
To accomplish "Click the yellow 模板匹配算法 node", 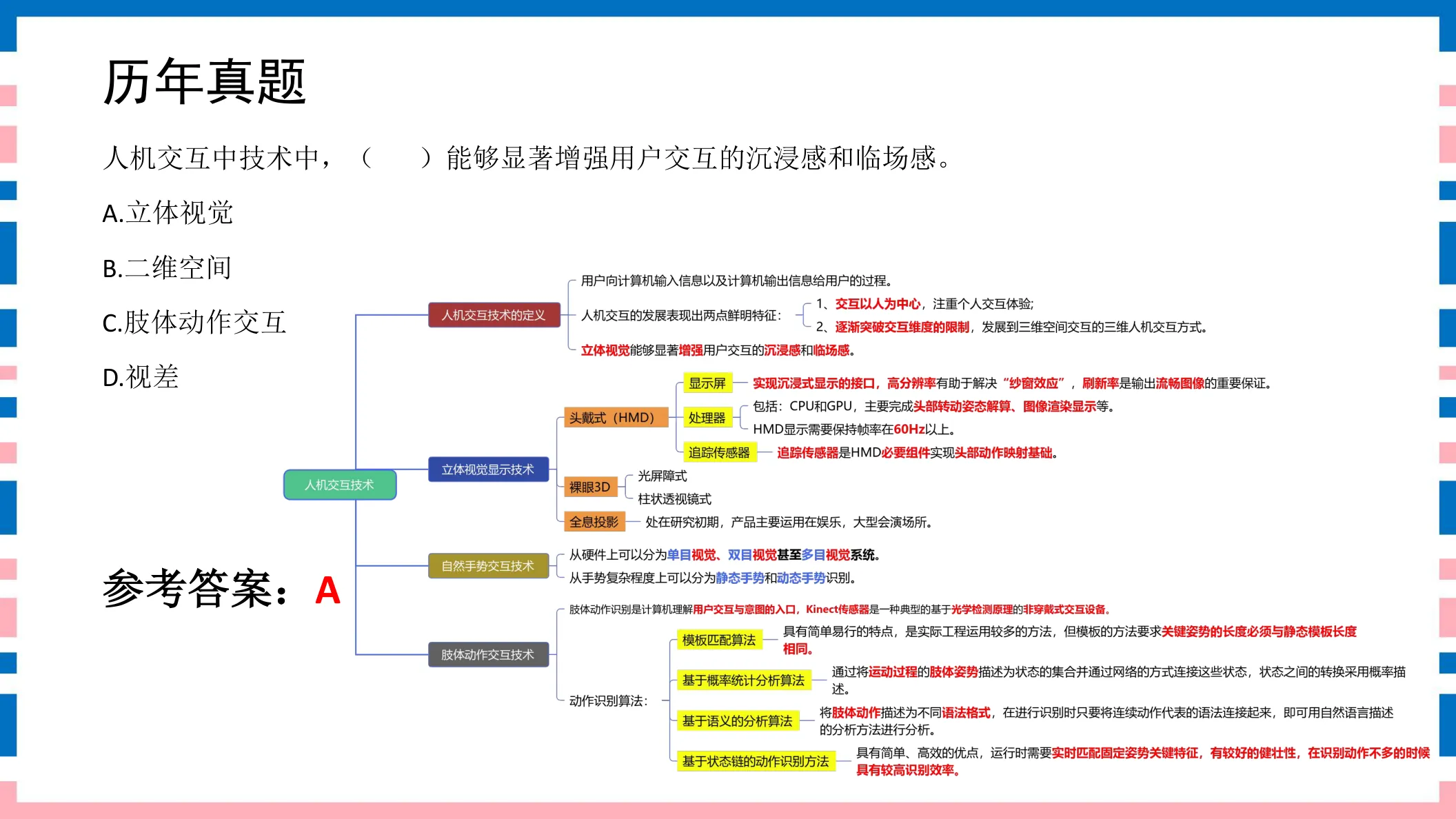I will pos(719,640).
